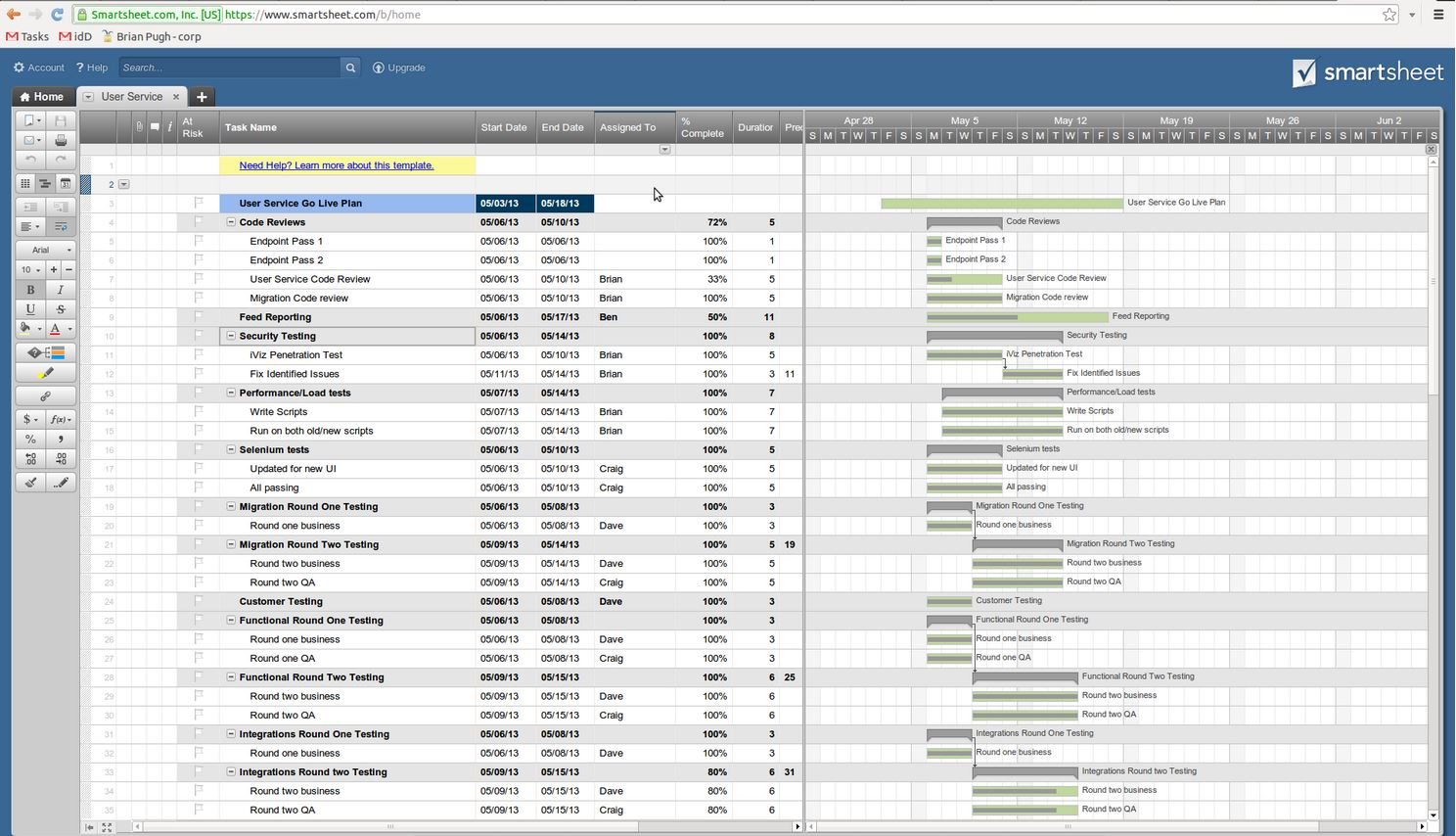Open the Arial font dropdown
Screen dimensions: 1456x836
[x=45, y=250]
